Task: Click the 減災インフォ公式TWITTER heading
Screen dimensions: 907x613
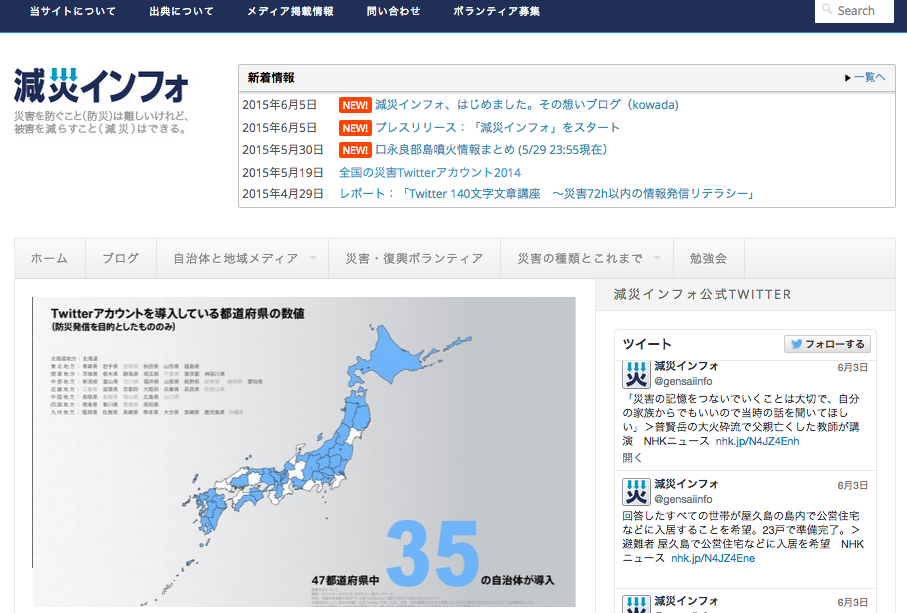Action: [702, 294]
